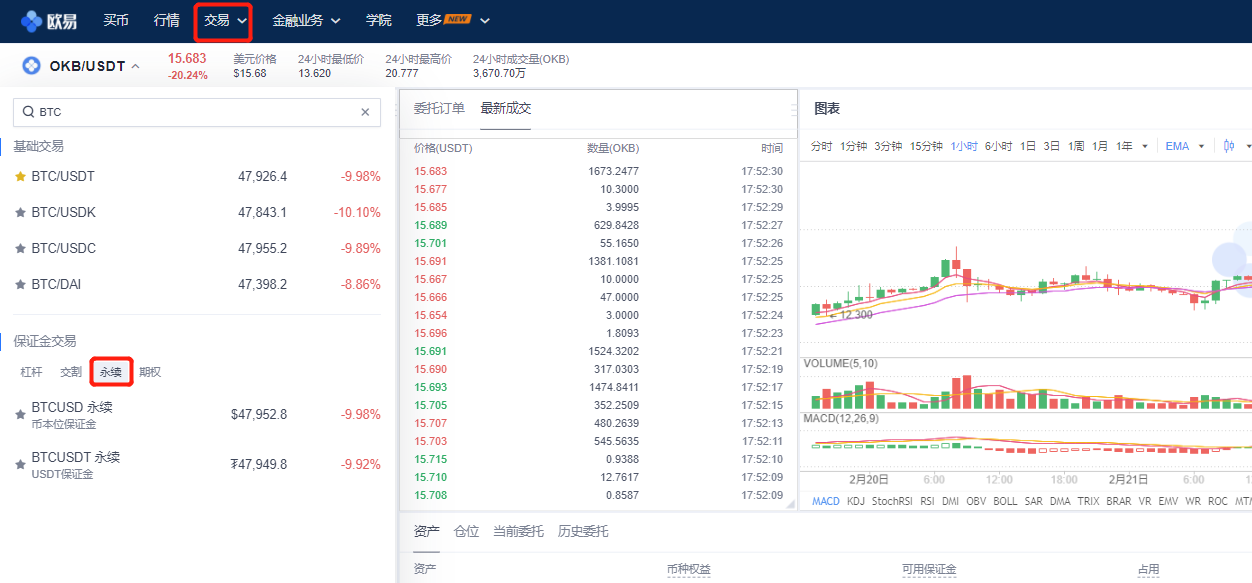Open the BTC/USDK trading pair row
This screenshot has width=1252, height=583.
197,213
